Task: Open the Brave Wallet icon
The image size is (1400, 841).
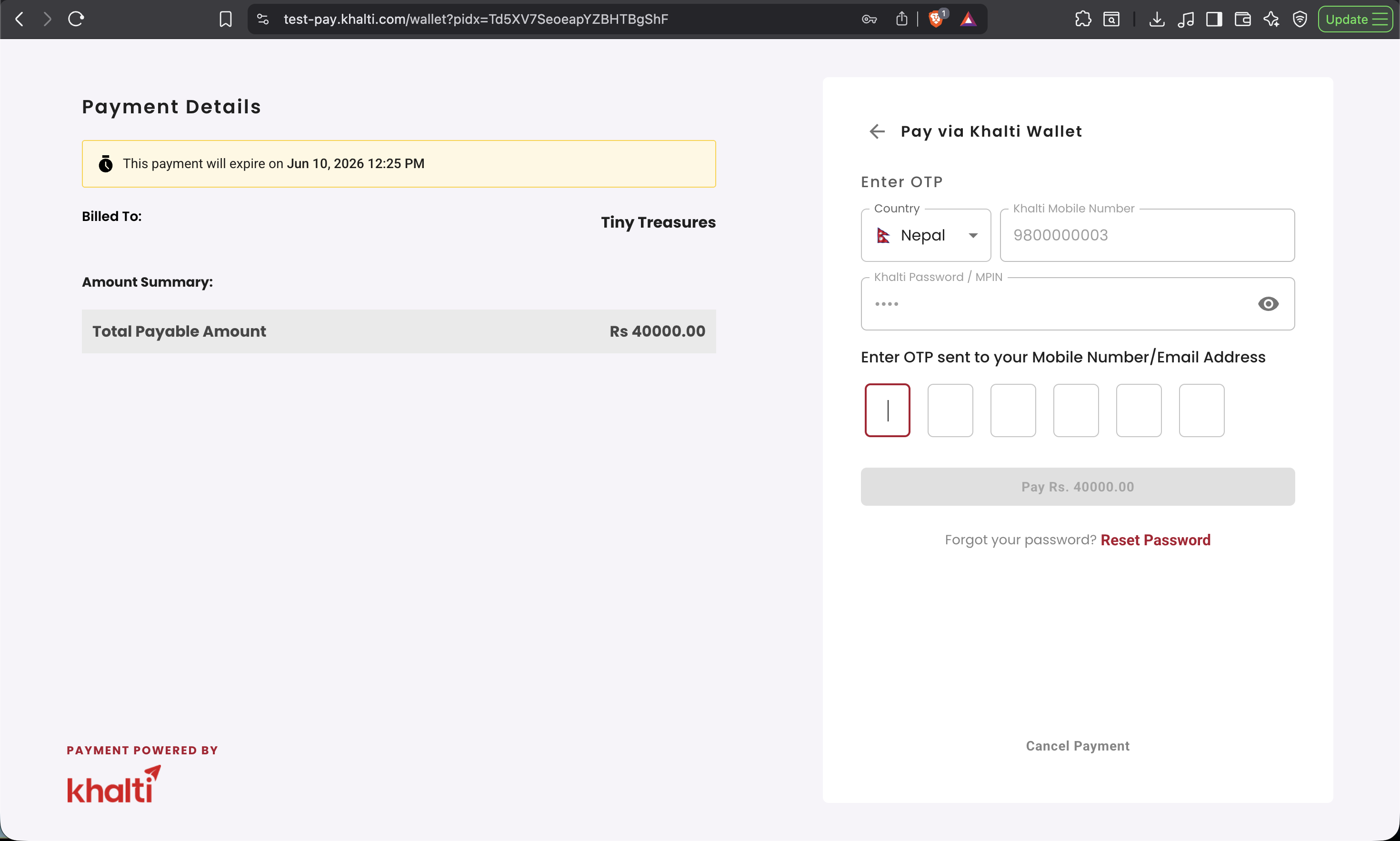Action: 1242,19
